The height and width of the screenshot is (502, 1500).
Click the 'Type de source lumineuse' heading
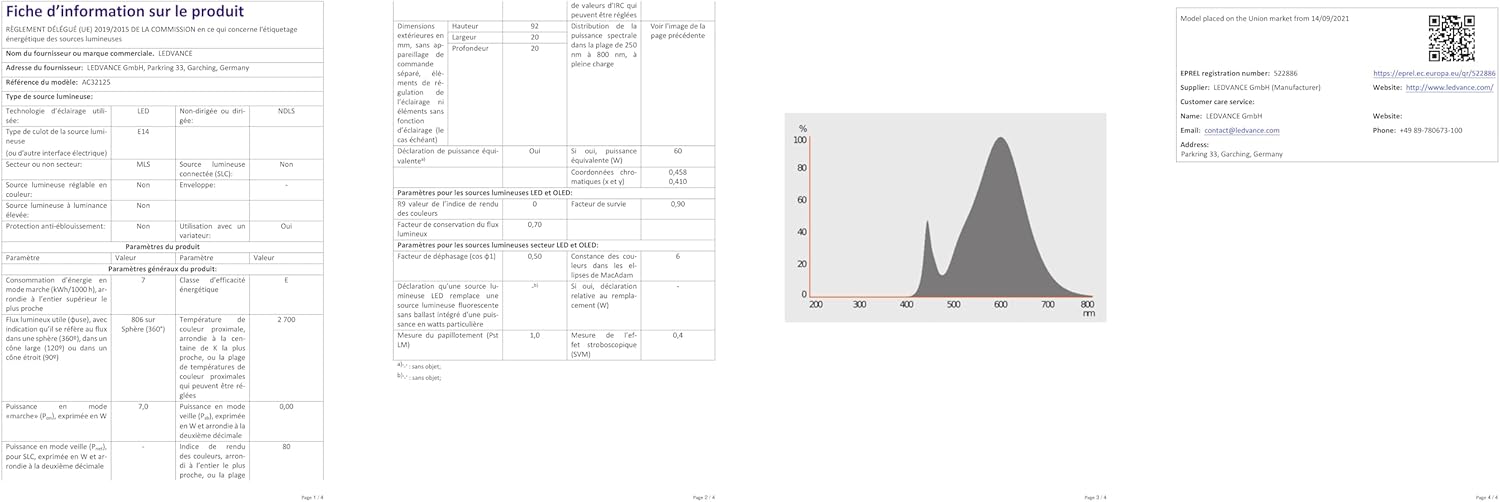51,96
